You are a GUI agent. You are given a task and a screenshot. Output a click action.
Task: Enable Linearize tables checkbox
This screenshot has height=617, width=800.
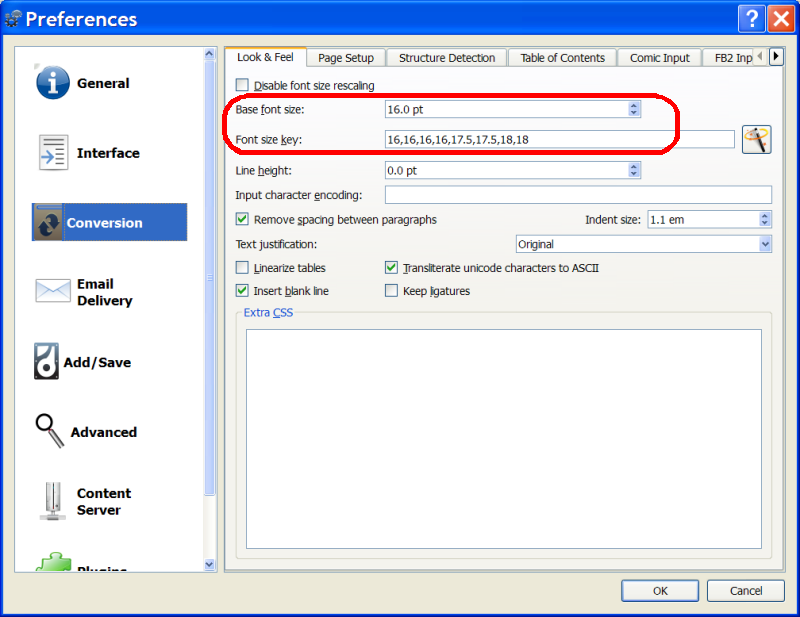[x=242, y=267]
